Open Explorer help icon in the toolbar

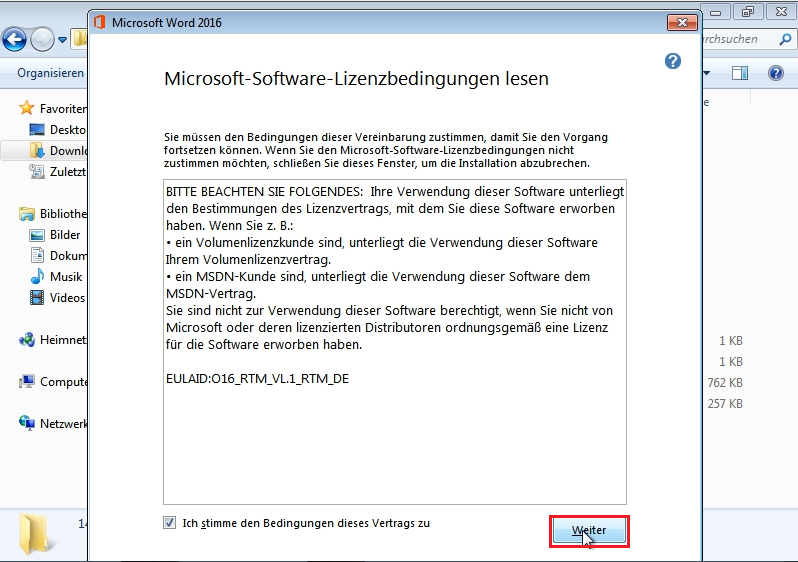pos(776,73)
